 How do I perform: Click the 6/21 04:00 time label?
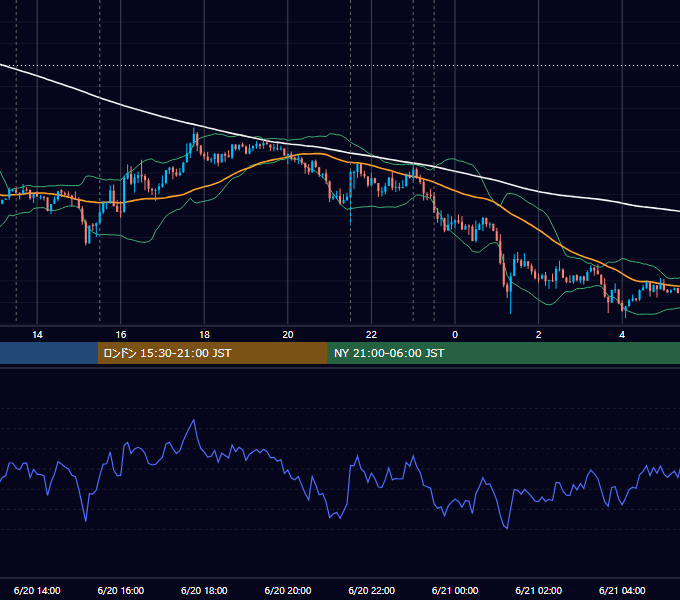coord(622,590)
